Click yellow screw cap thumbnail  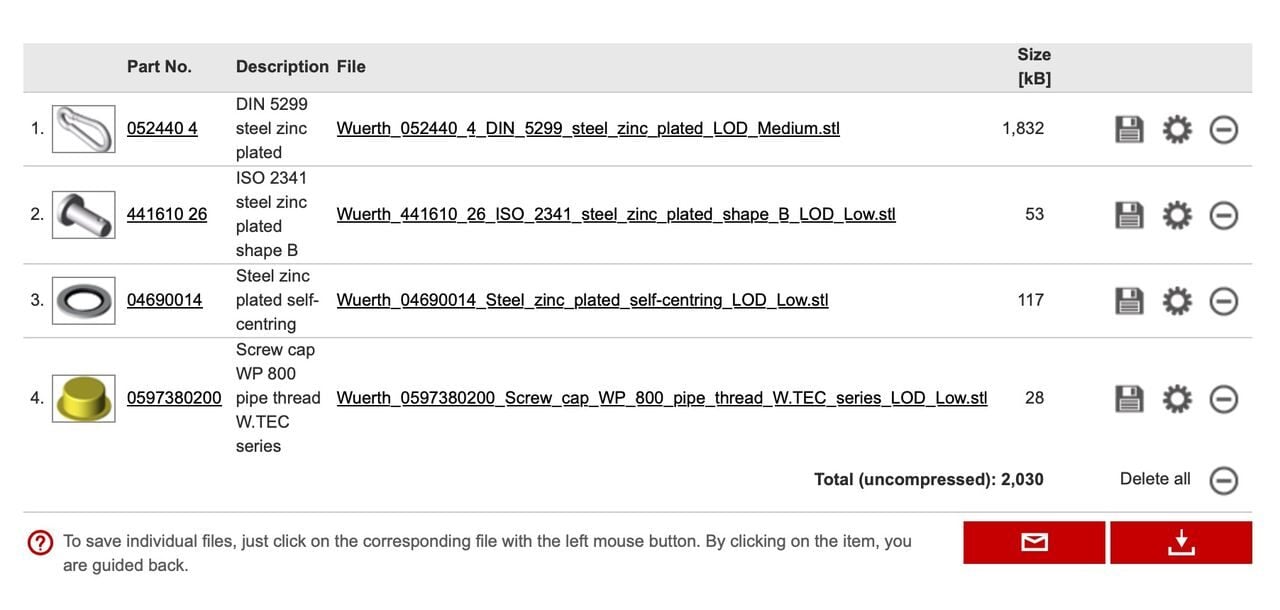coord(83,398)
